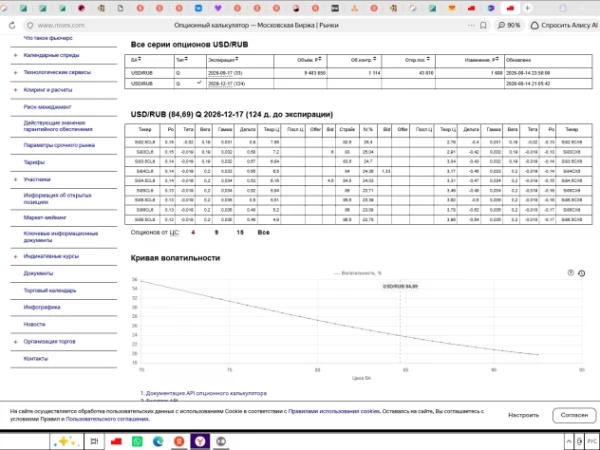
Task: Open Торговый календарь sidebar item
Action: tap(50, 290)
